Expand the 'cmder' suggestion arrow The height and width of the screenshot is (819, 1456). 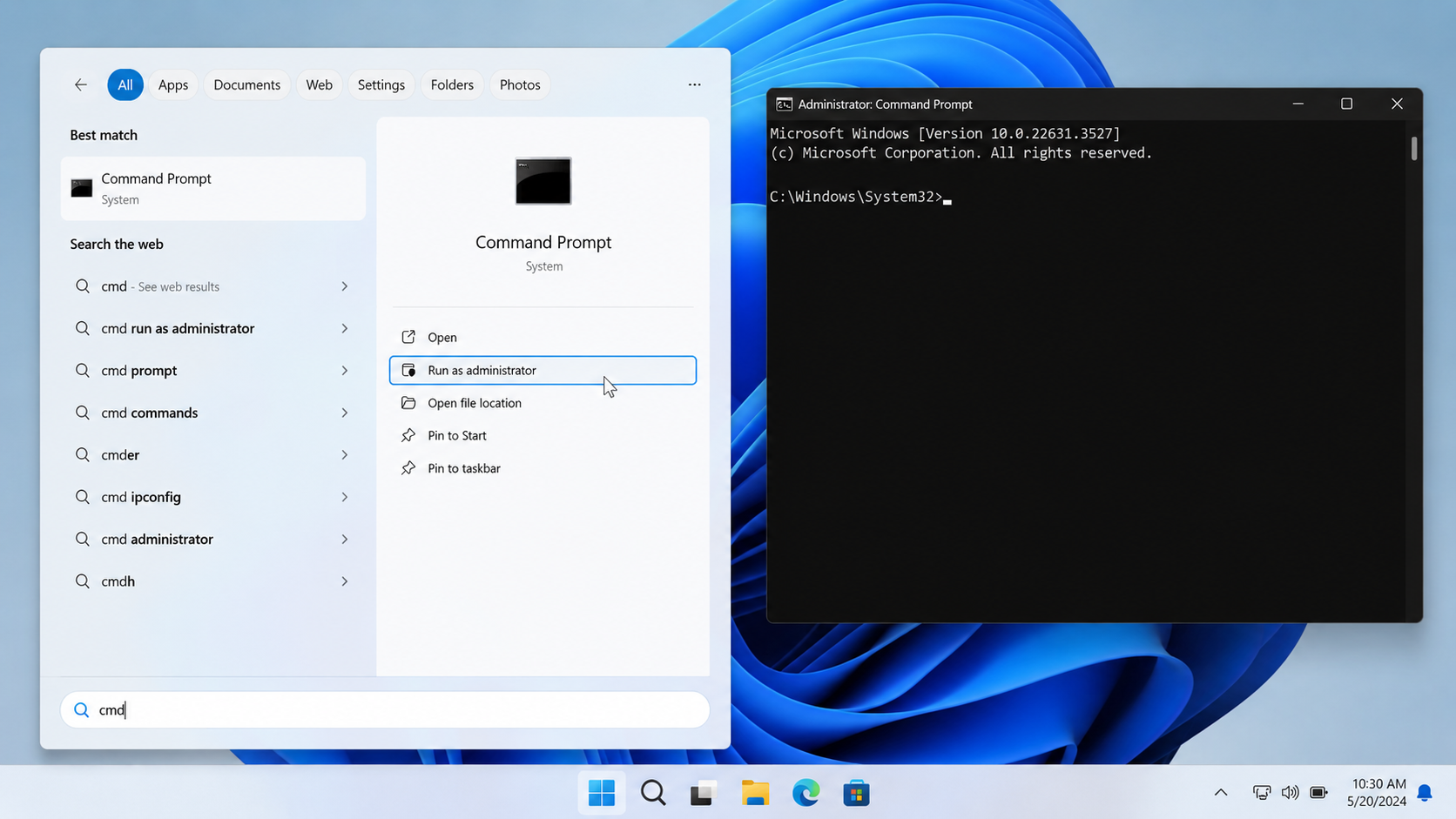345,455
